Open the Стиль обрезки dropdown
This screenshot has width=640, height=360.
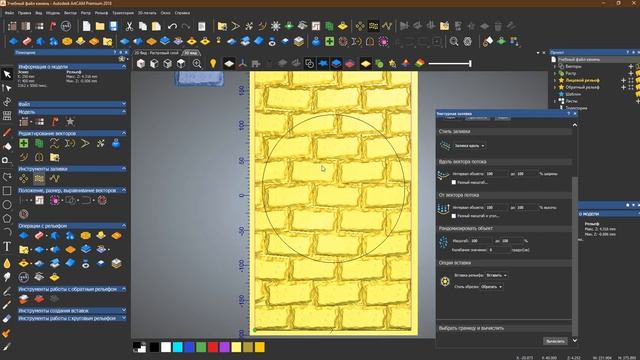491,287
